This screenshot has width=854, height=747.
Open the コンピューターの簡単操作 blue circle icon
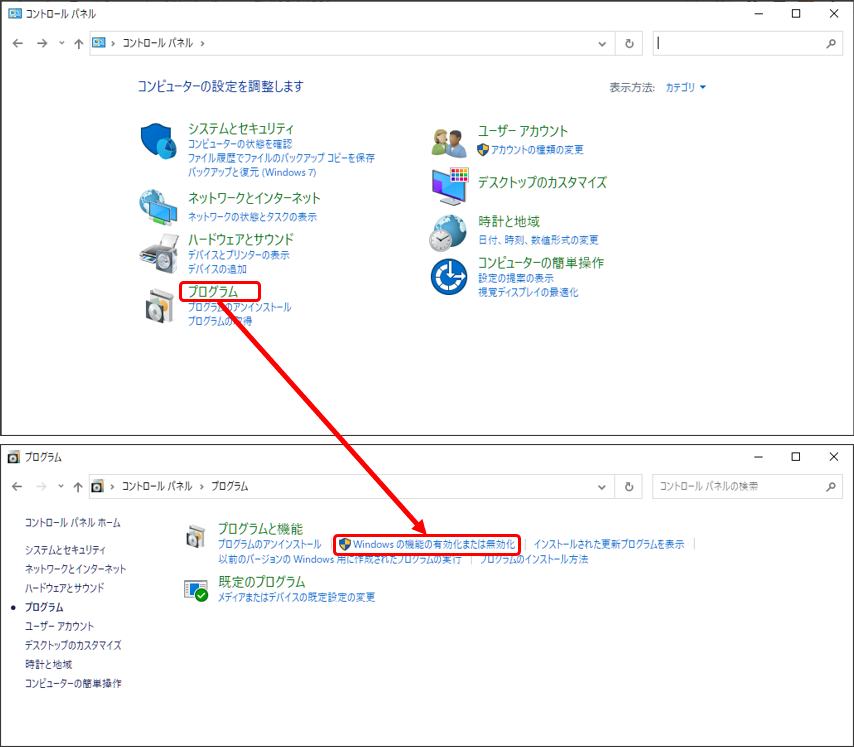tap(449, 277)
